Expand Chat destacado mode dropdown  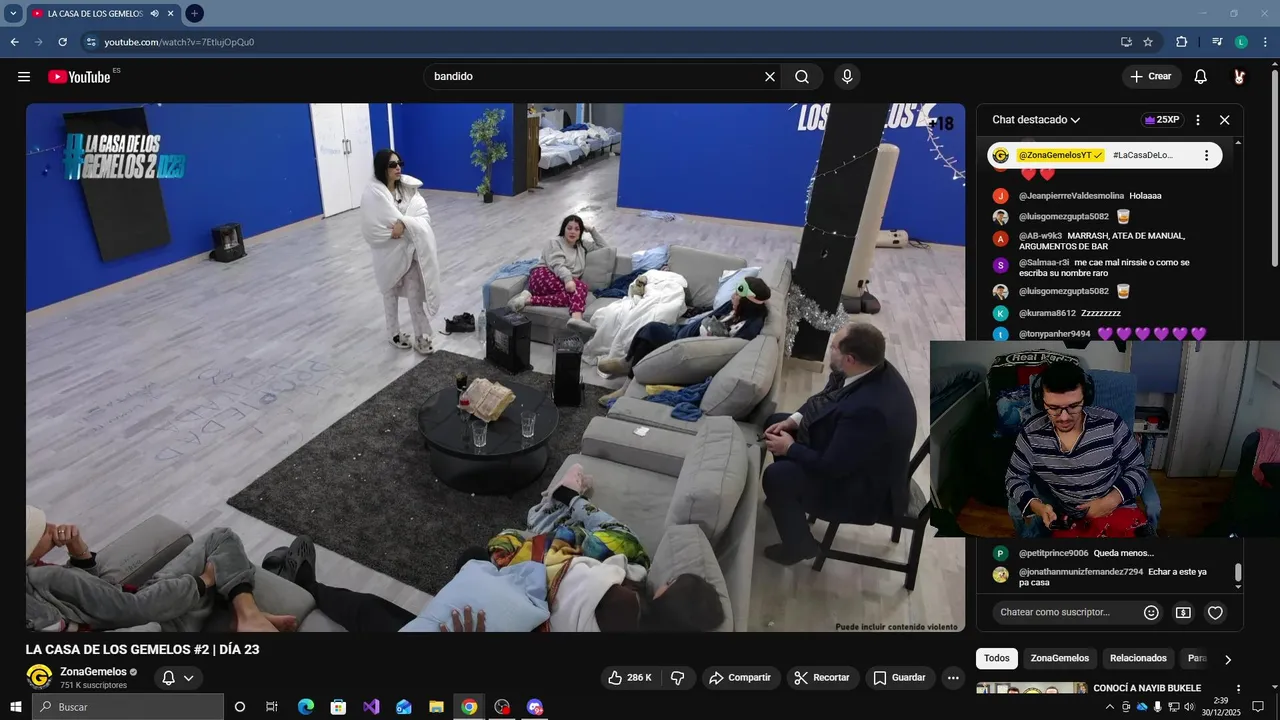point(1036,120)
